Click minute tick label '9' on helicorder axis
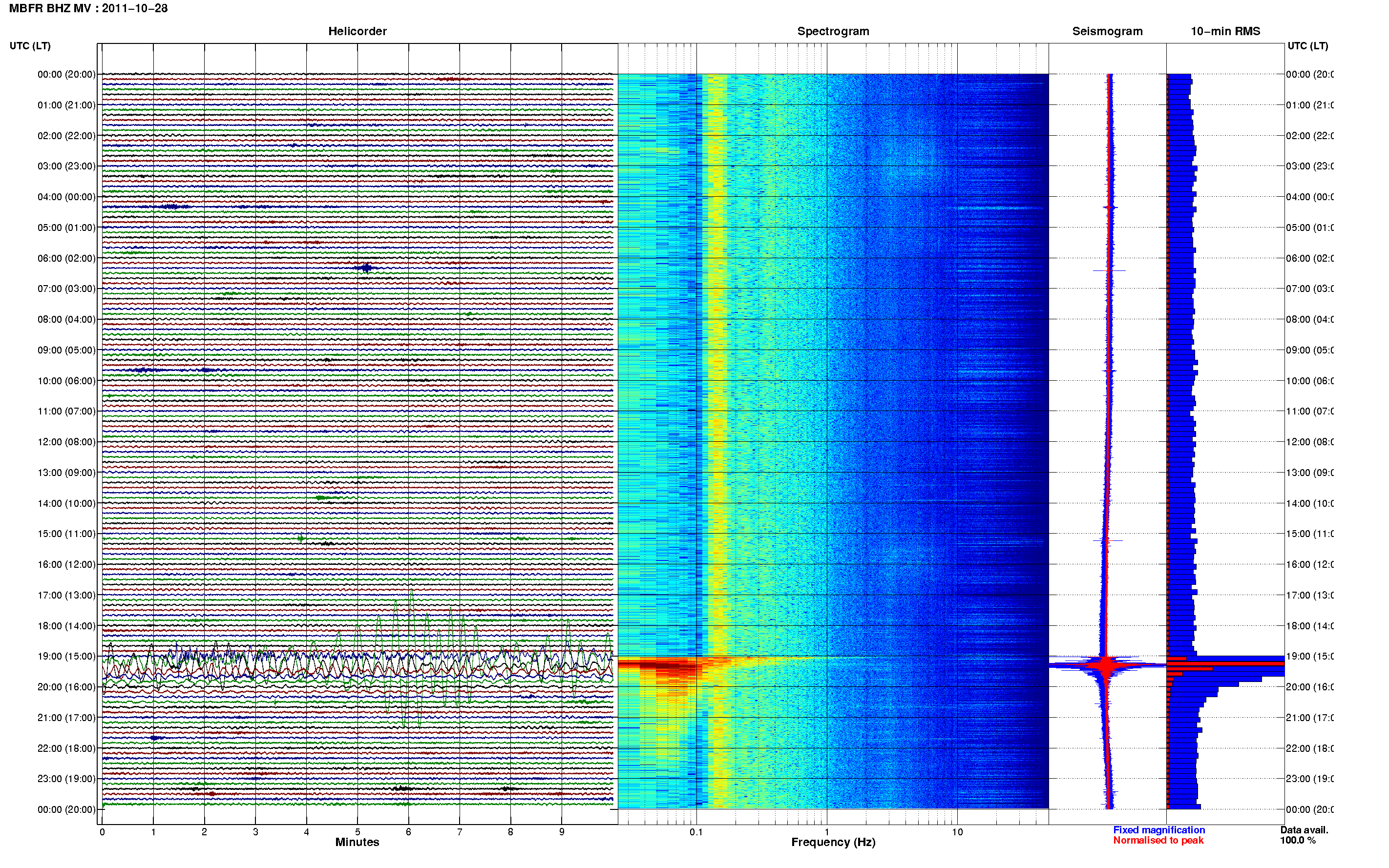The image size is (1389, 868). pyautogui.click(x=562, y=832)
